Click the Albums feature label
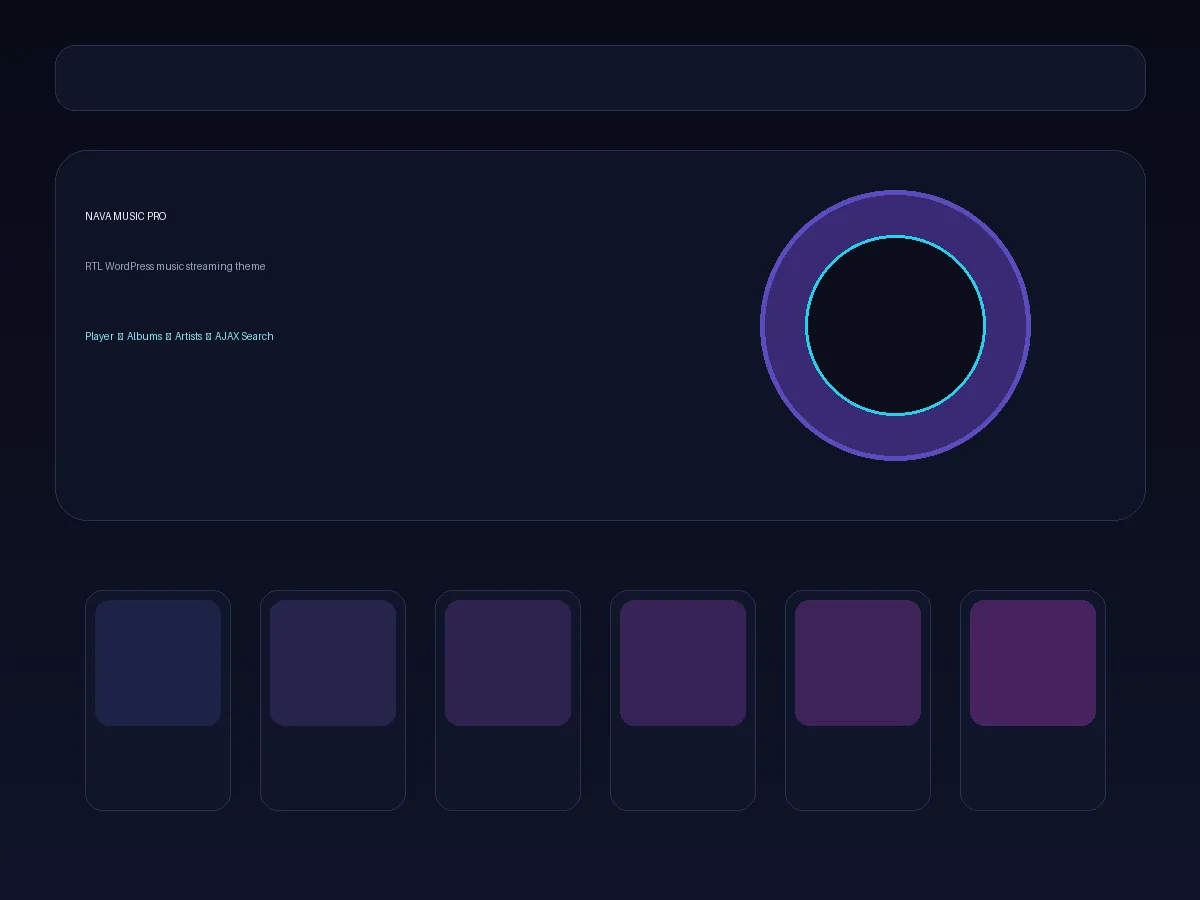 click(144, 336)
